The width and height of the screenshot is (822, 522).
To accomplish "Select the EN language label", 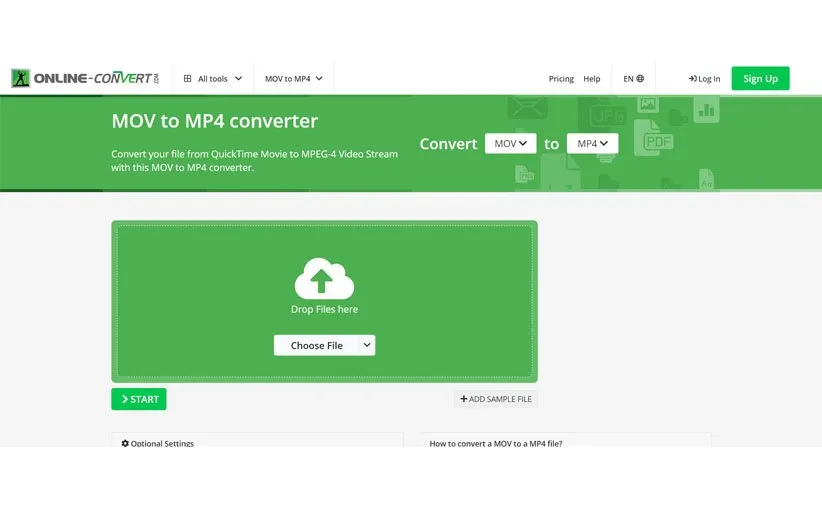I will click(x=628, y=79).
